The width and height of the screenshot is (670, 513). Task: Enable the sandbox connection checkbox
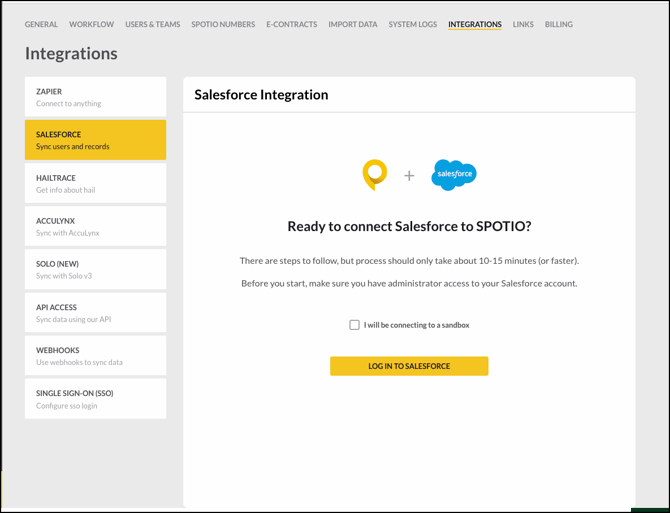[x=354, y=325]
